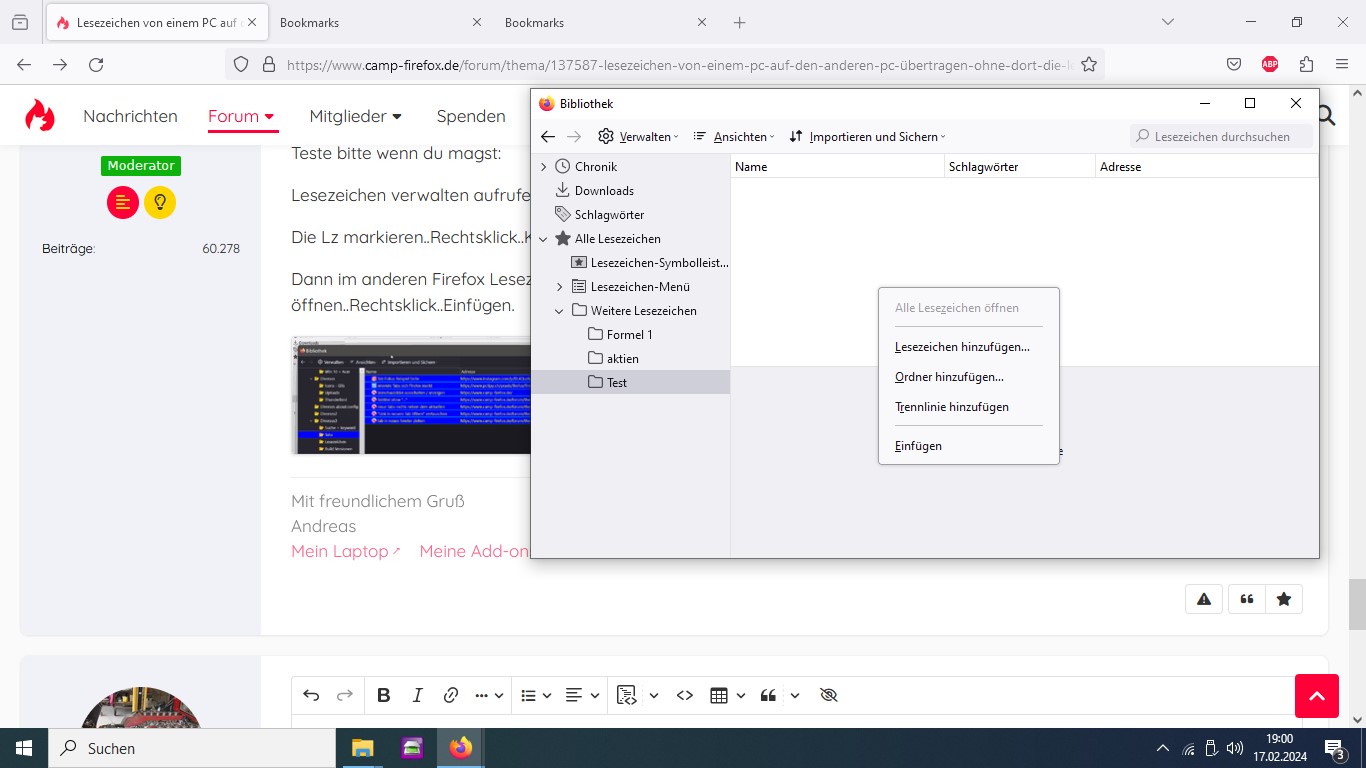Click the Pocket save icon in toolbar
This screenshot has width=1366, height=768.
(1234, 64)
